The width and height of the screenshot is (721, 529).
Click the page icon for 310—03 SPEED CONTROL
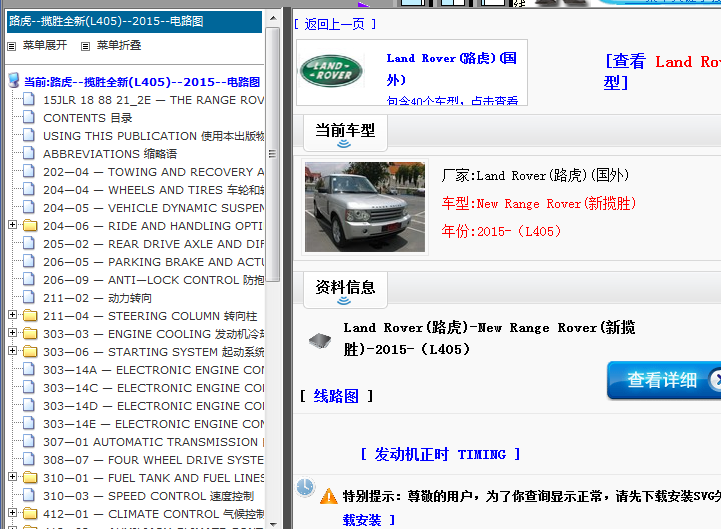pos(29,495)
